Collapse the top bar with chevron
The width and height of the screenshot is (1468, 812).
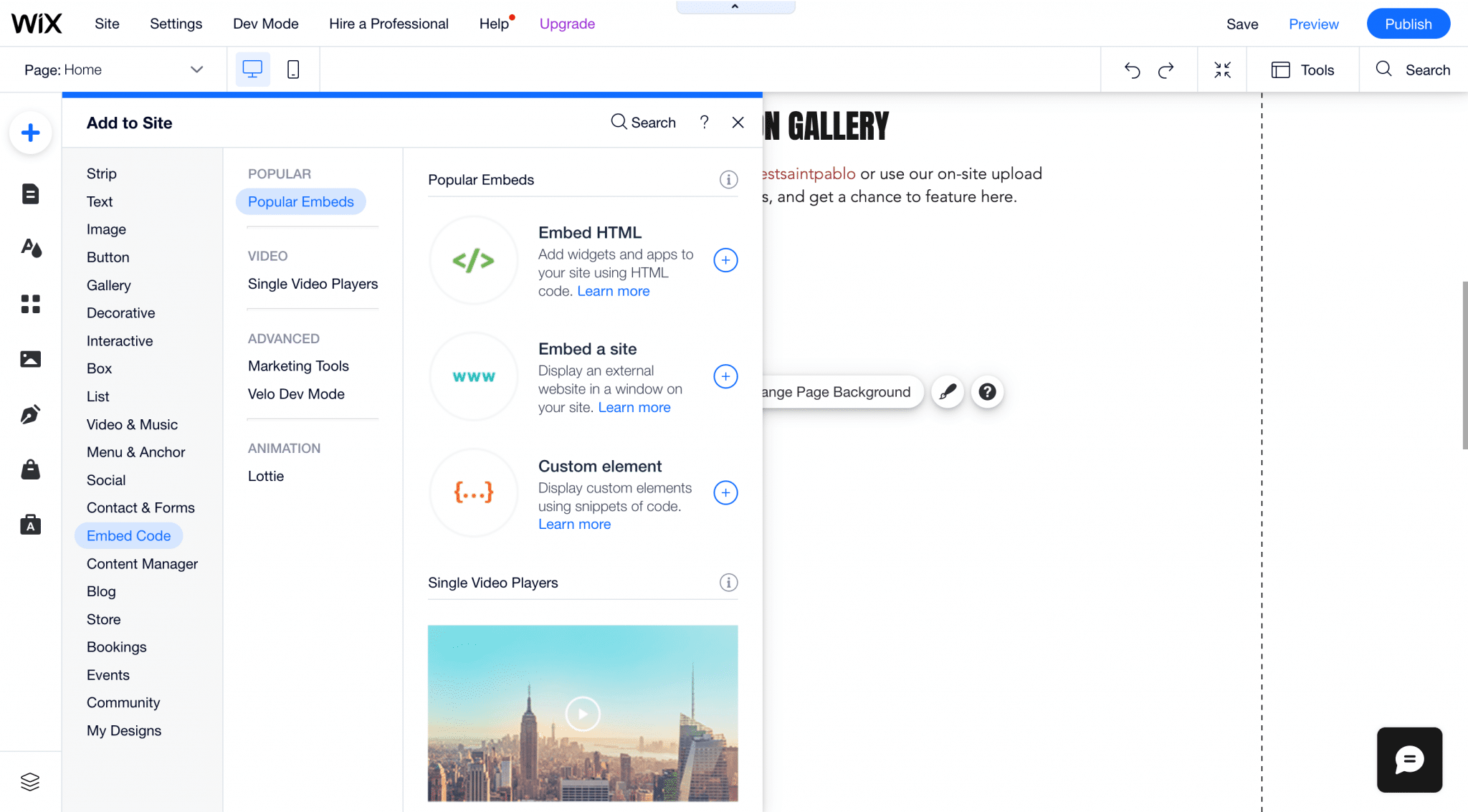pyautogui.click(x=735, y=6)
